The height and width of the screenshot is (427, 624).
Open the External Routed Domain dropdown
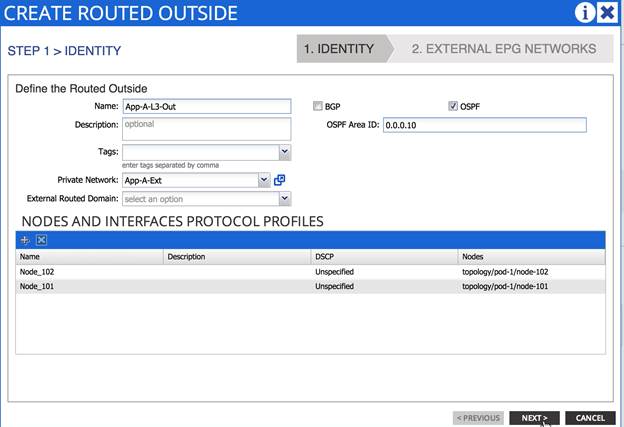pos(285,199)
